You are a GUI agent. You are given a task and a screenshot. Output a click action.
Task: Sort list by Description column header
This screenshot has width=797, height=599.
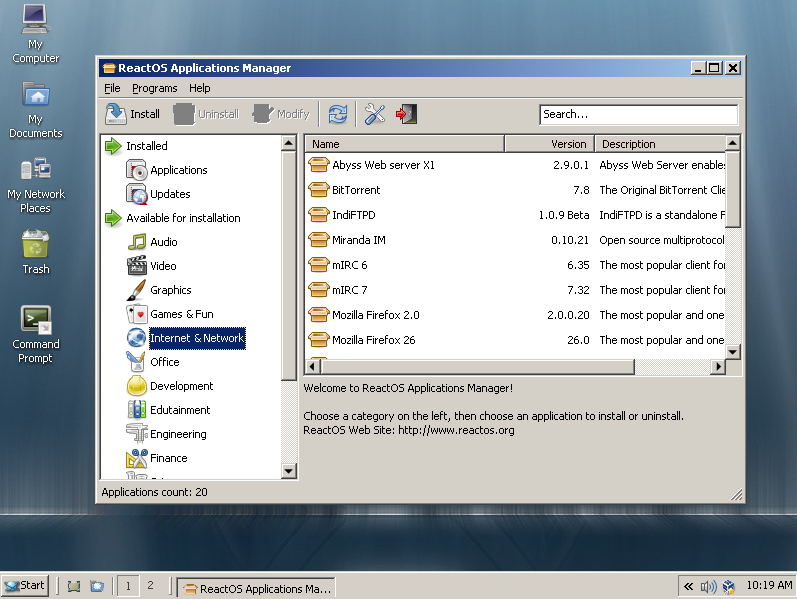point(660,144)
